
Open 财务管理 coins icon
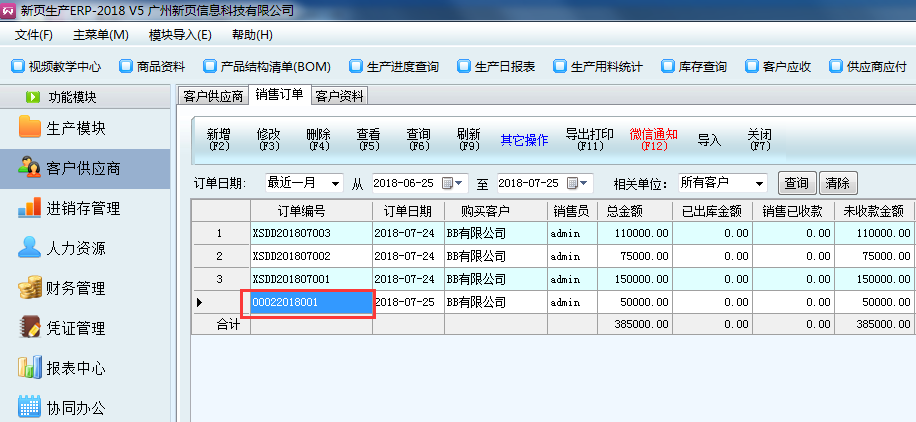pyautogui.click(x=29, y=288)
